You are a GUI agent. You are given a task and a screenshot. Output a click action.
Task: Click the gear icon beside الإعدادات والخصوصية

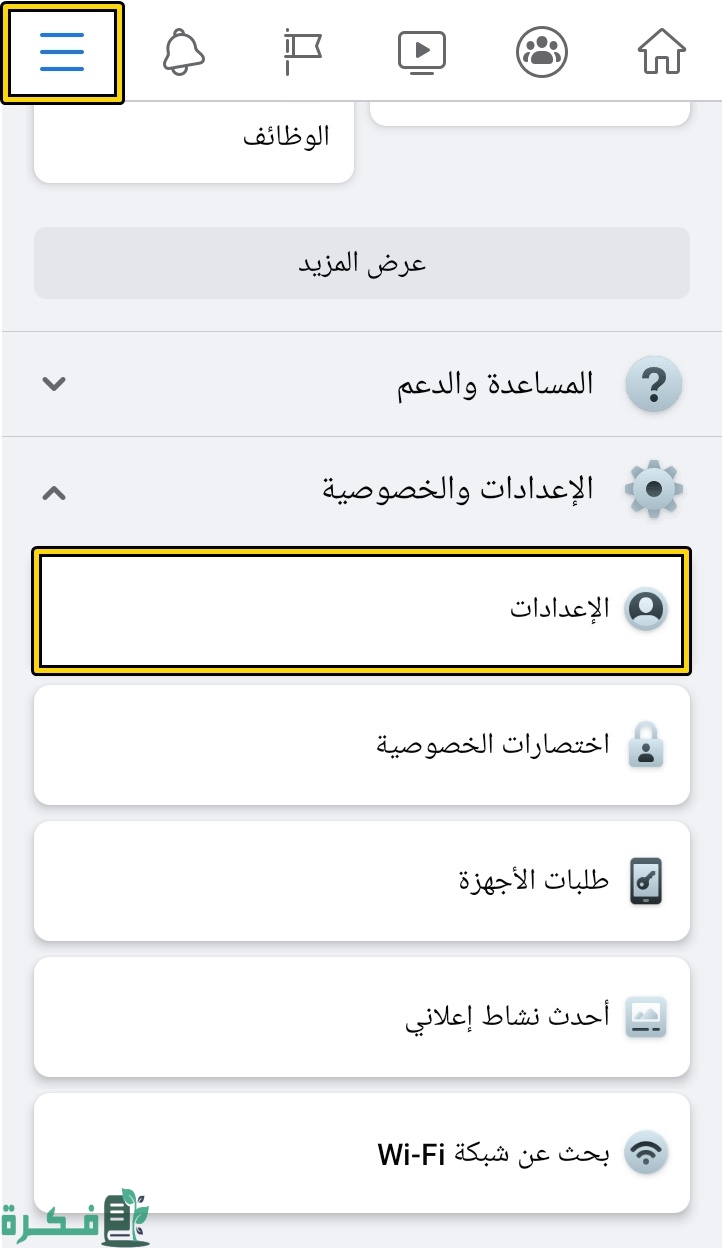point(653,488)
